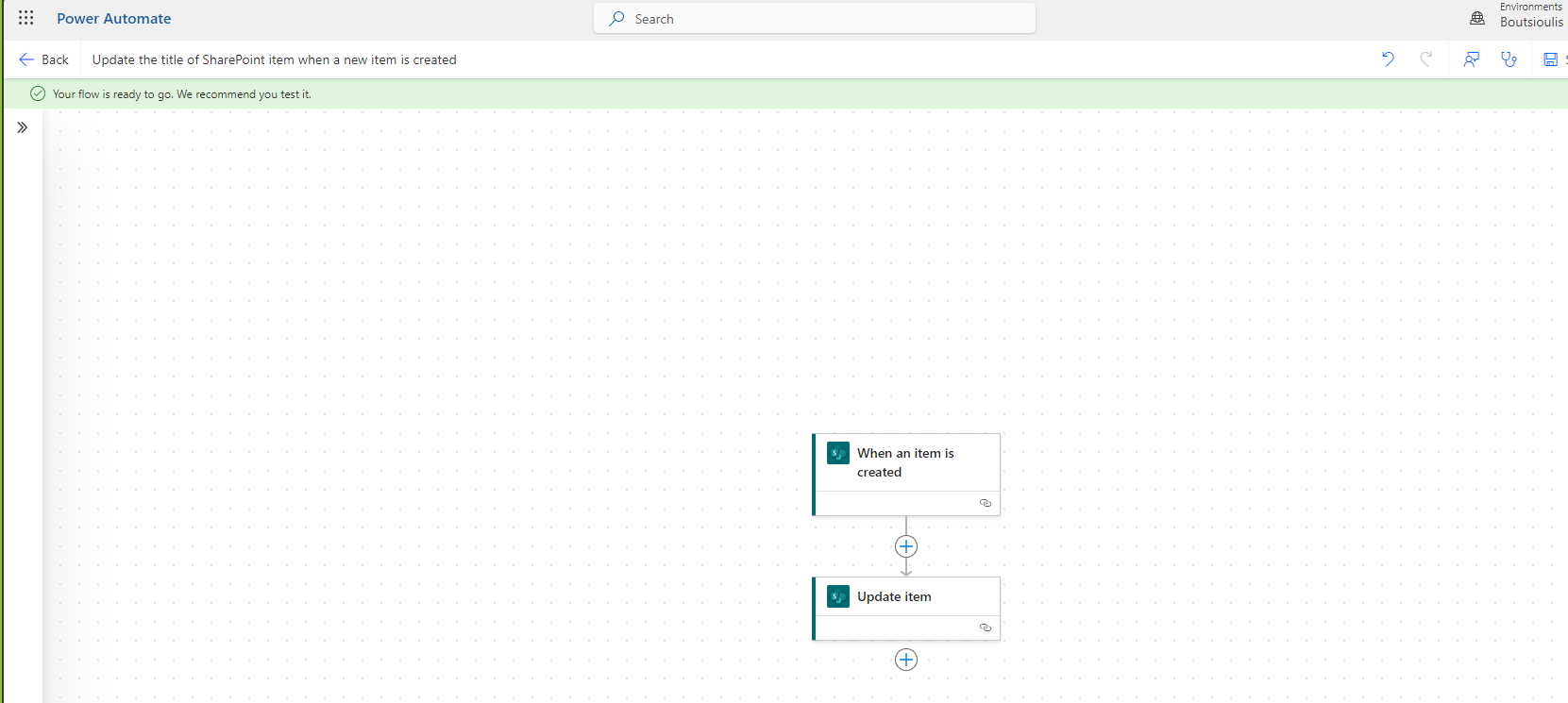
Task: Click the 'Your flow is ready to go' message
Action: point(182,94)
